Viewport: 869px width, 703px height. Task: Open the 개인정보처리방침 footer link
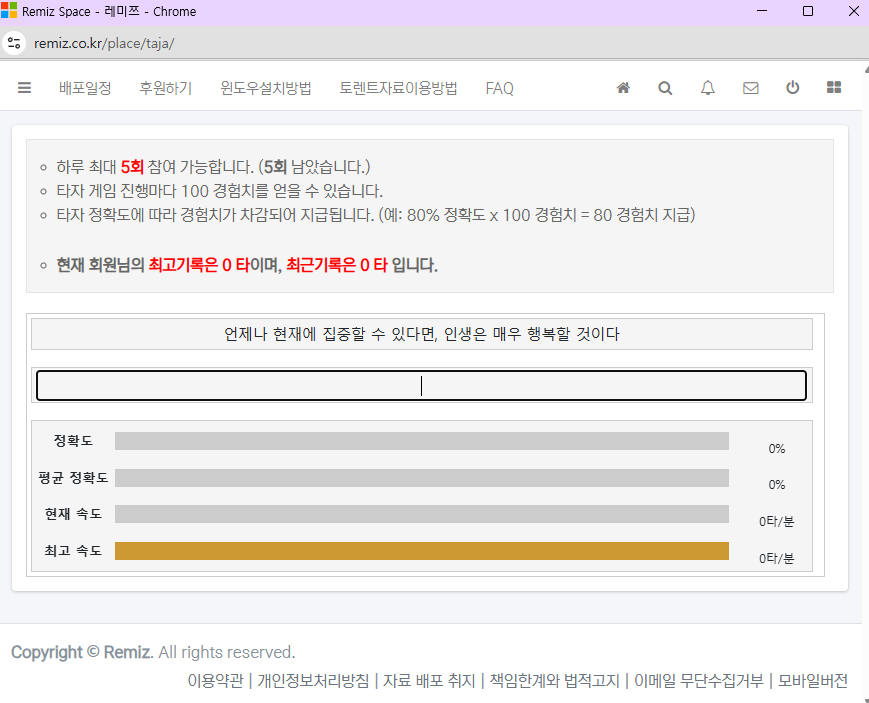(x=313, y=680)
